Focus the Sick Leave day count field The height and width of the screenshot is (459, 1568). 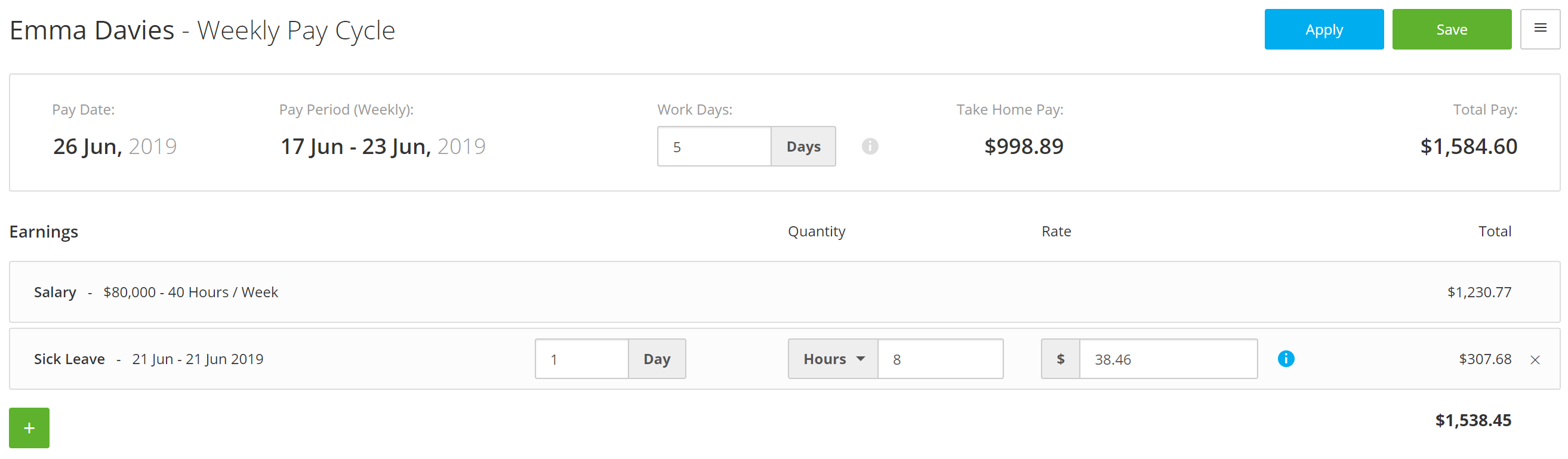pyautogui.click(x=581, y=359)
